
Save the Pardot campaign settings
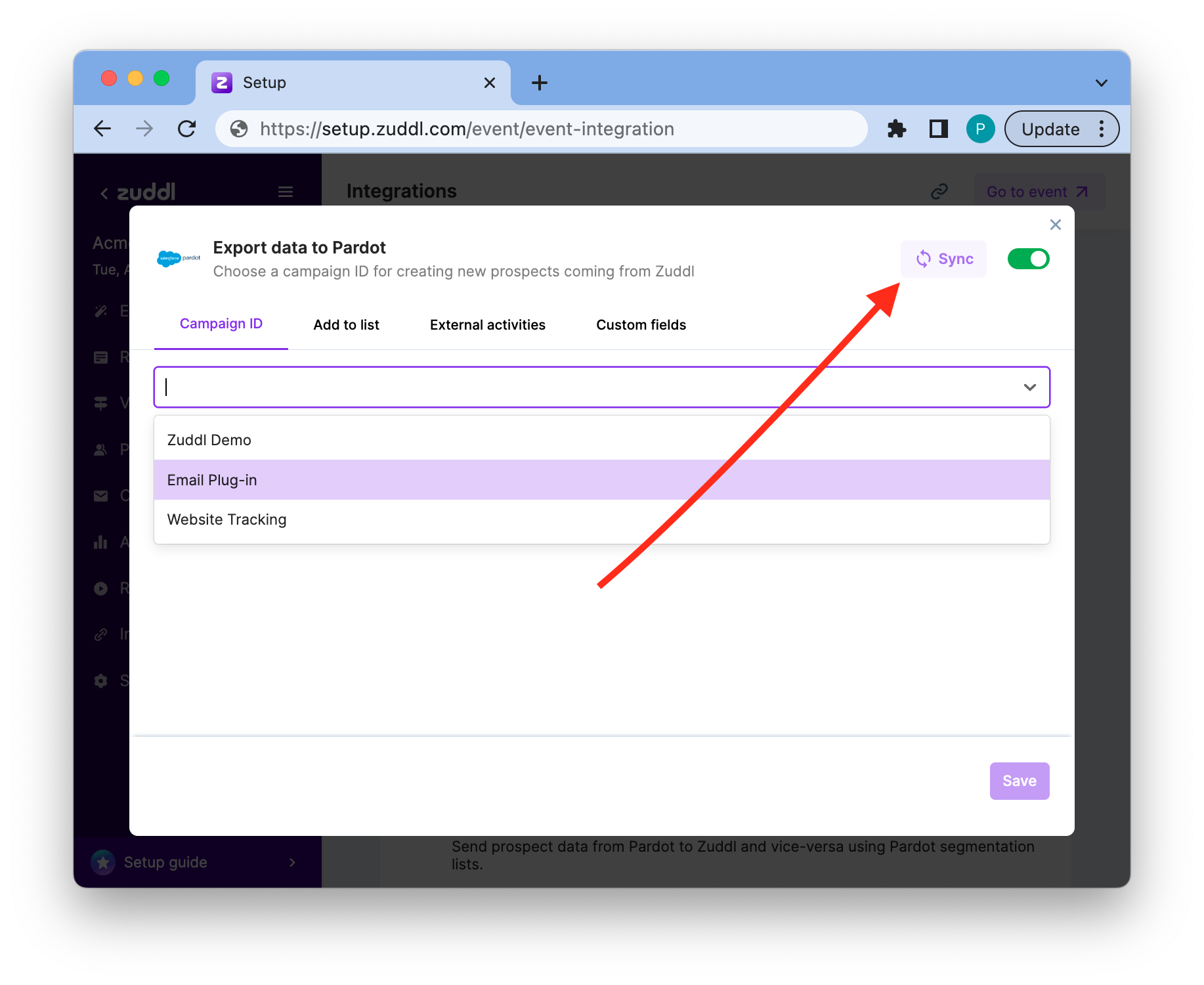pos(1019,781)
